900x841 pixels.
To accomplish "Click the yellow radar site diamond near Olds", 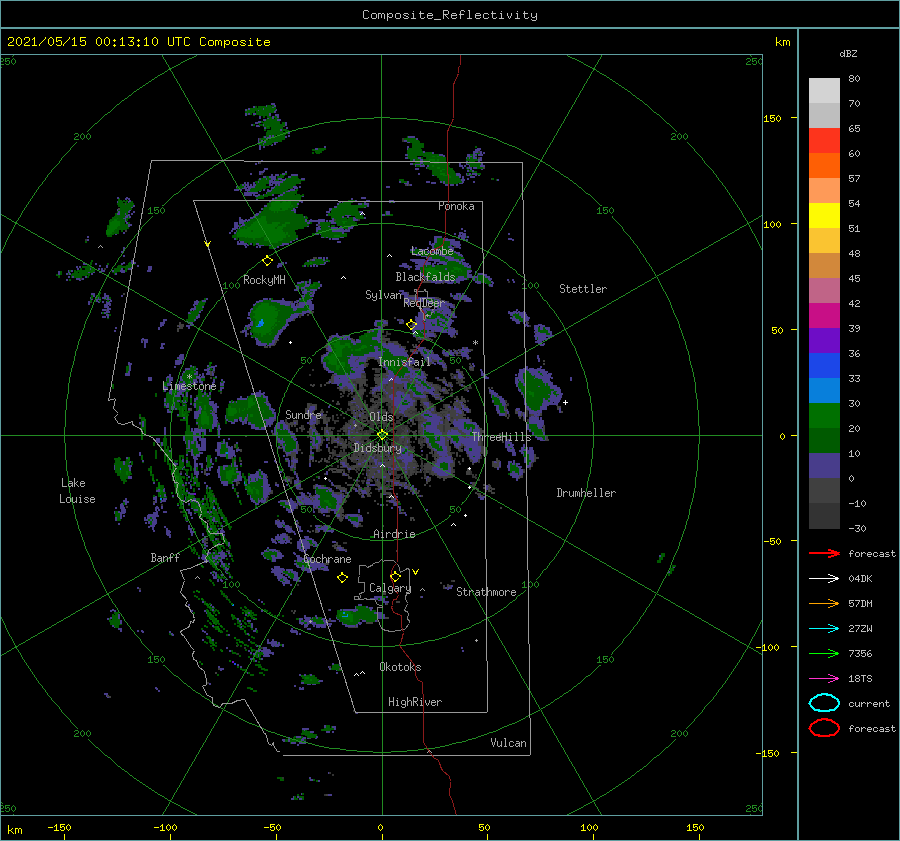I will 382,435.
